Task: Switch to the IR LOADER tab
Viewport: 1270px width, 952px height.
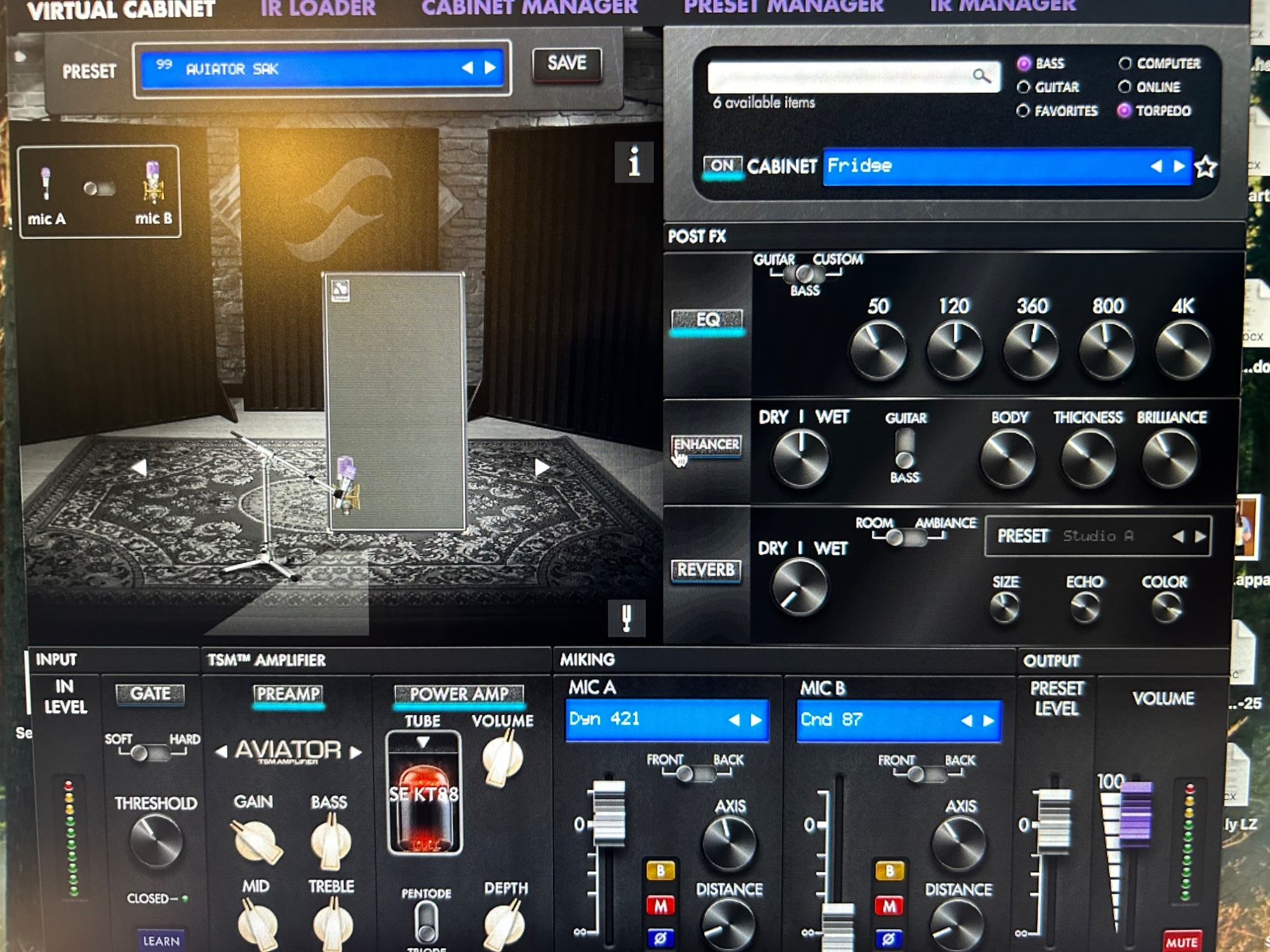Action: 318,8
